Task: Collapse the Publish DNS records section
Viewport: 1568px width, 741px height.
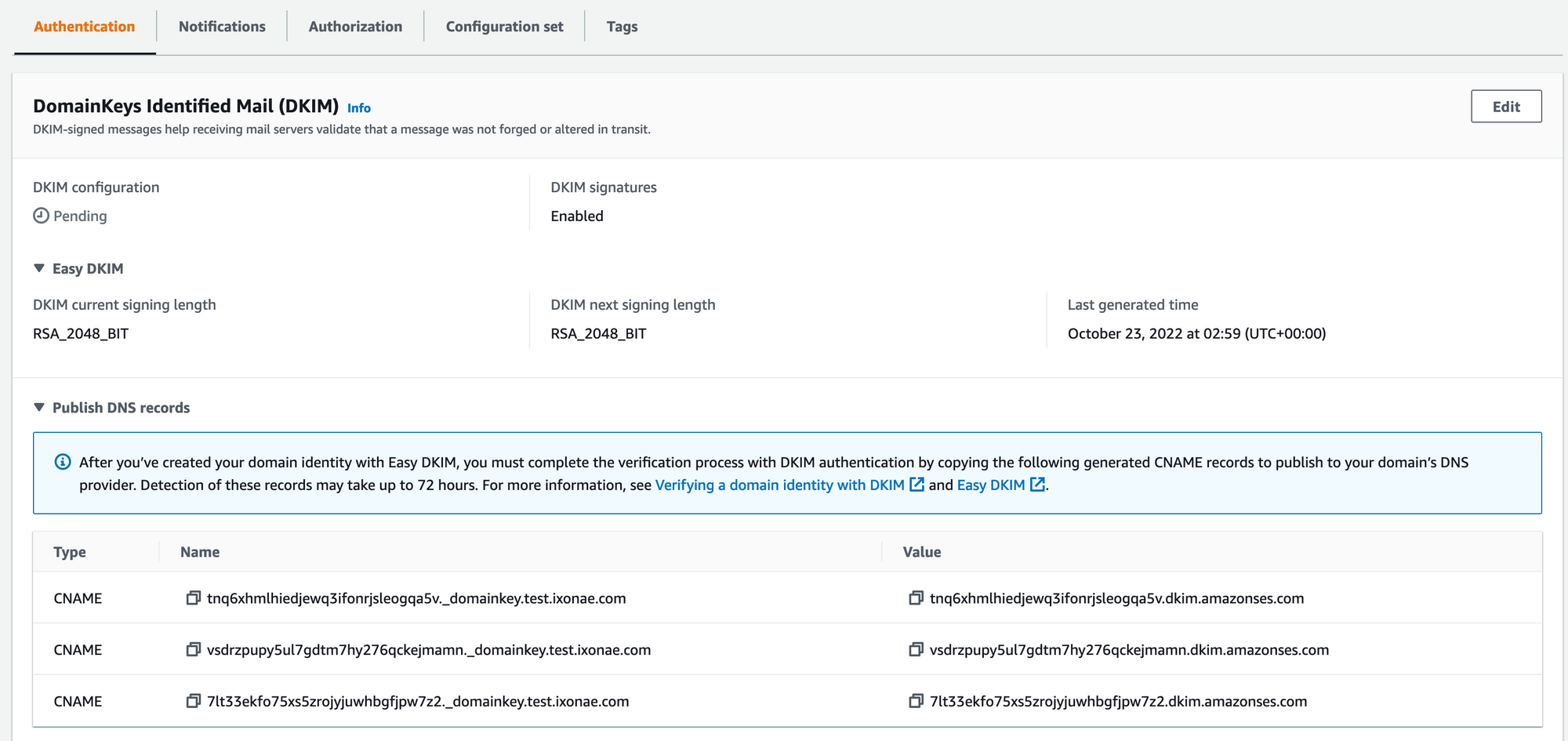Action: coord(38,407)
